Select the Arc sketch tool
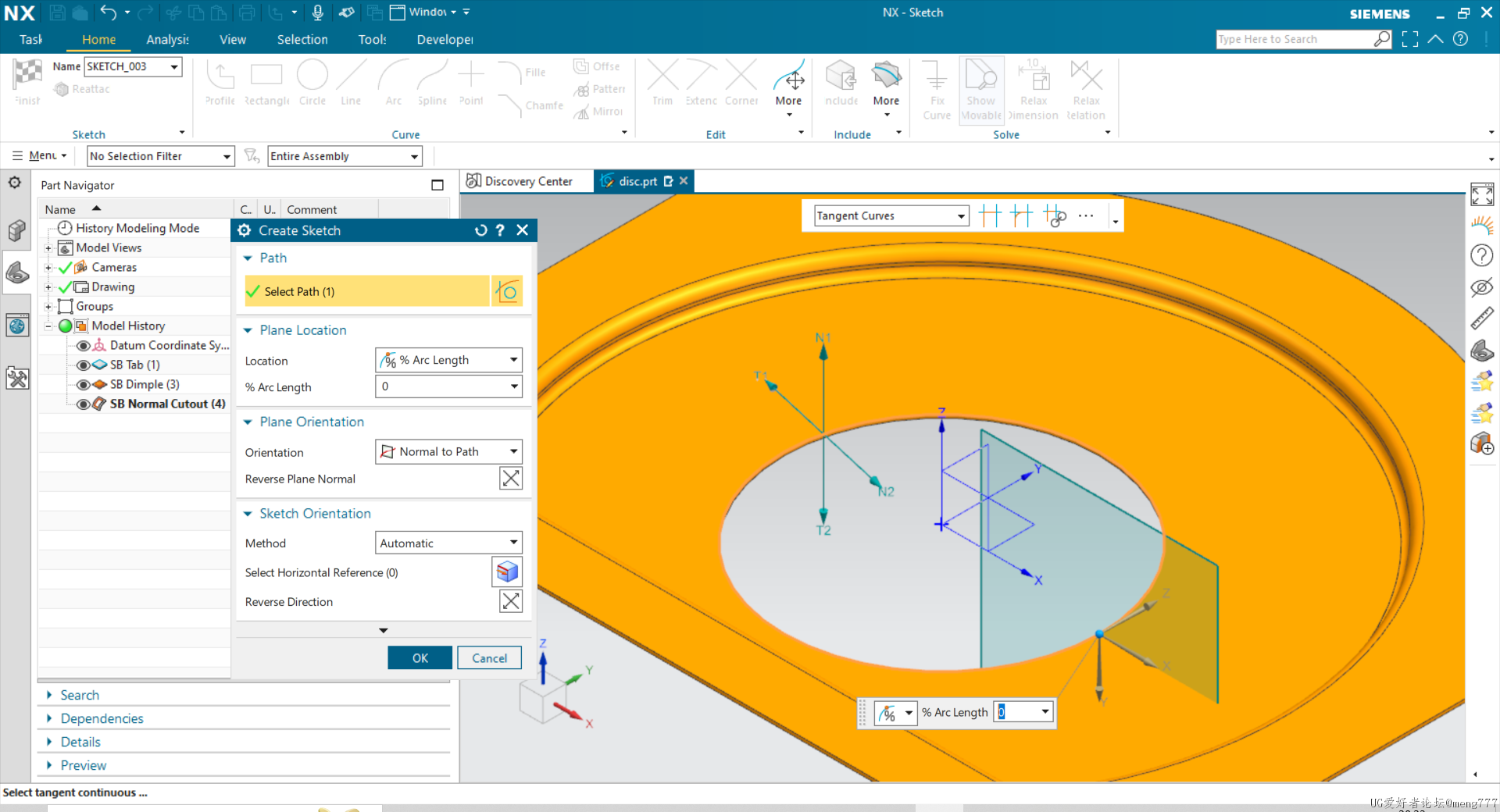Viewport: 1500px width, 812px height. coord(394,83)
